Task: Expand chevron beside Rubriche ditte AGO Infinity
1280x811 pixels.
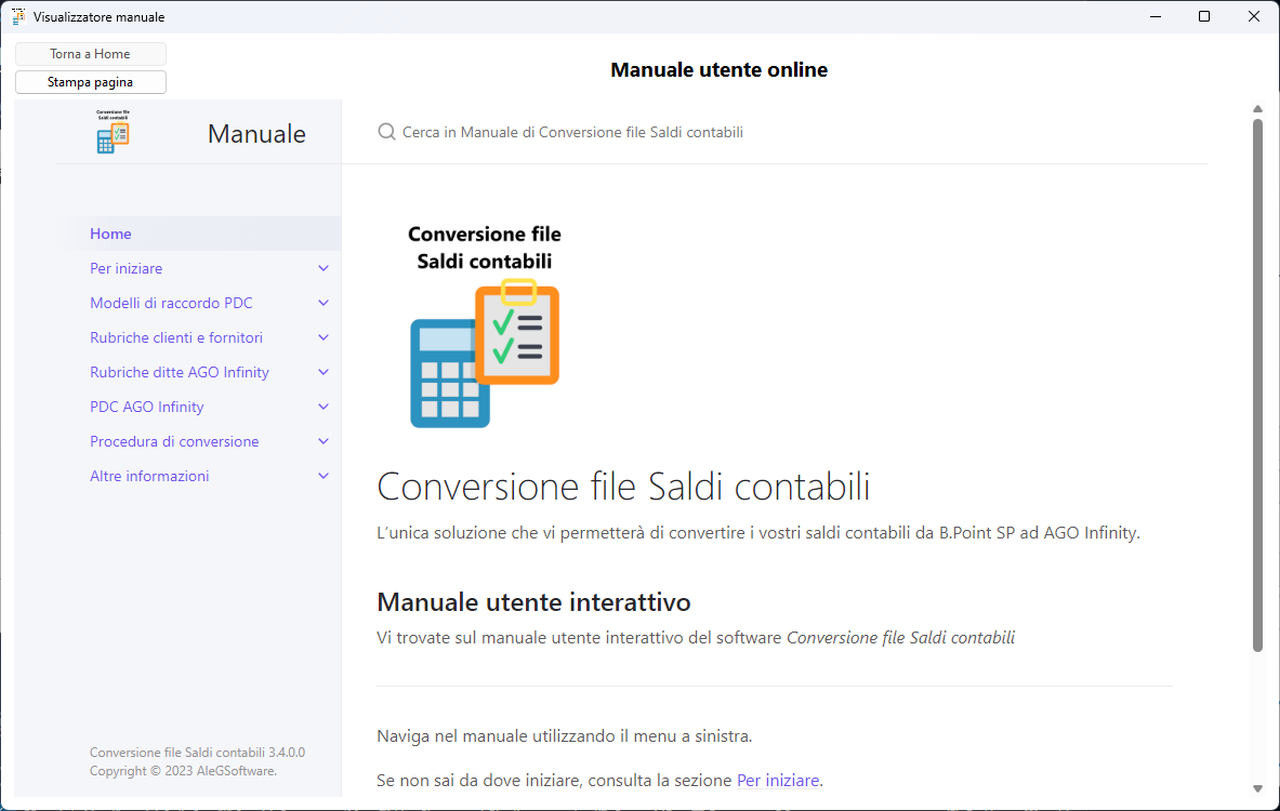Action: tap(323, 372)
